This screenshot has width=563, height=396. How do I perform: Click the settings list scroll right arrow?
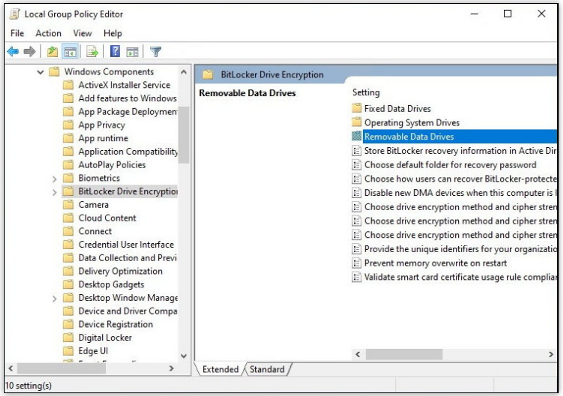tap(551, 354)
